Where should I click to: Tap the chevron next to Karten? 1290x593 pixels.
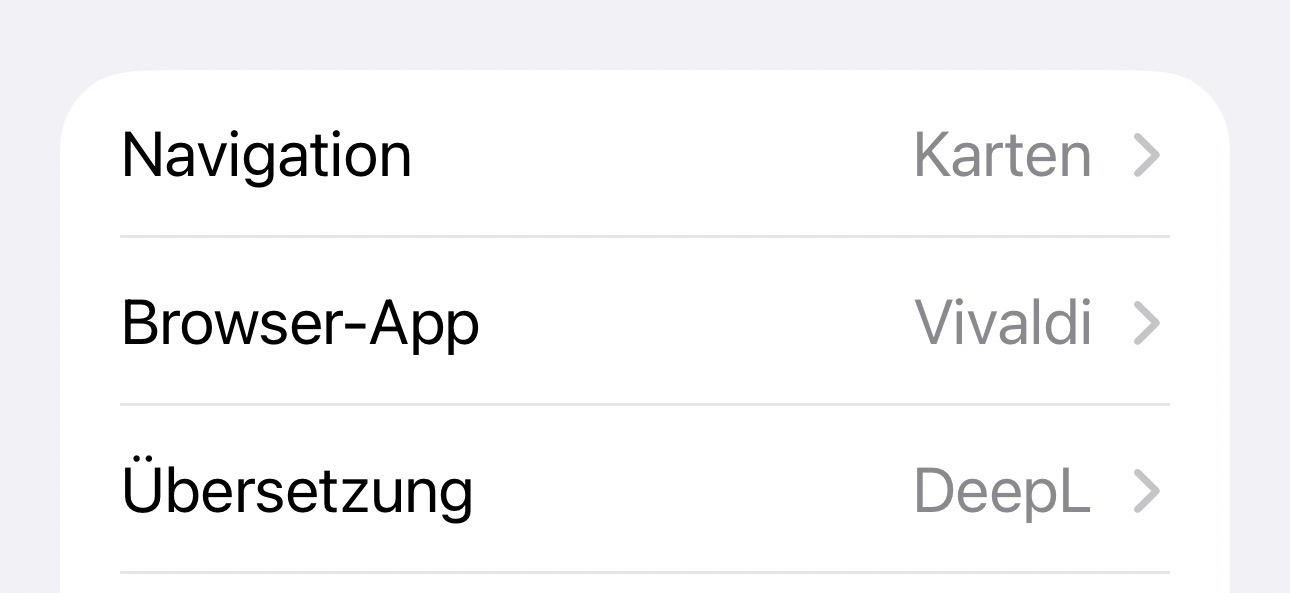click(1146, 157)
